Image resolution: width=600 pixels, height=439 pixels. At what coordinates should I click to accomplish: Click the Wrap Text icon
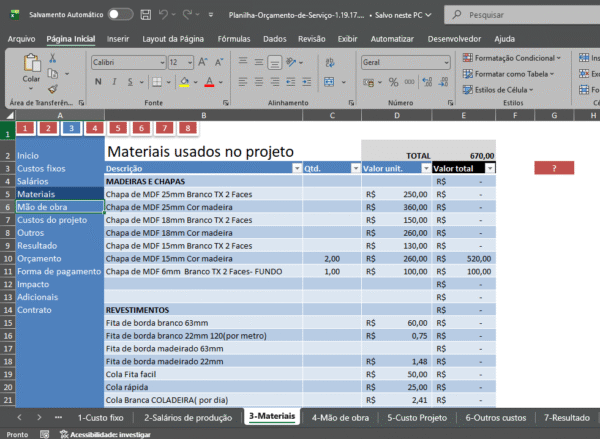329,62
